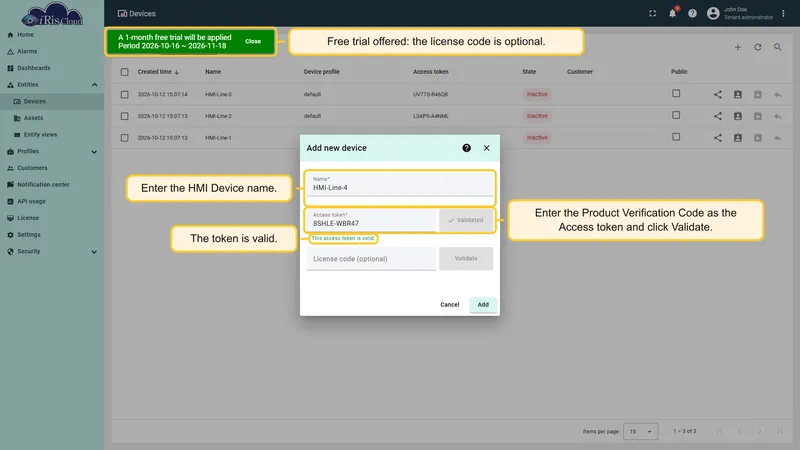Open John Doe user avatar icon
The height and width of the screenshot is (450, 800).
[713, 14]
